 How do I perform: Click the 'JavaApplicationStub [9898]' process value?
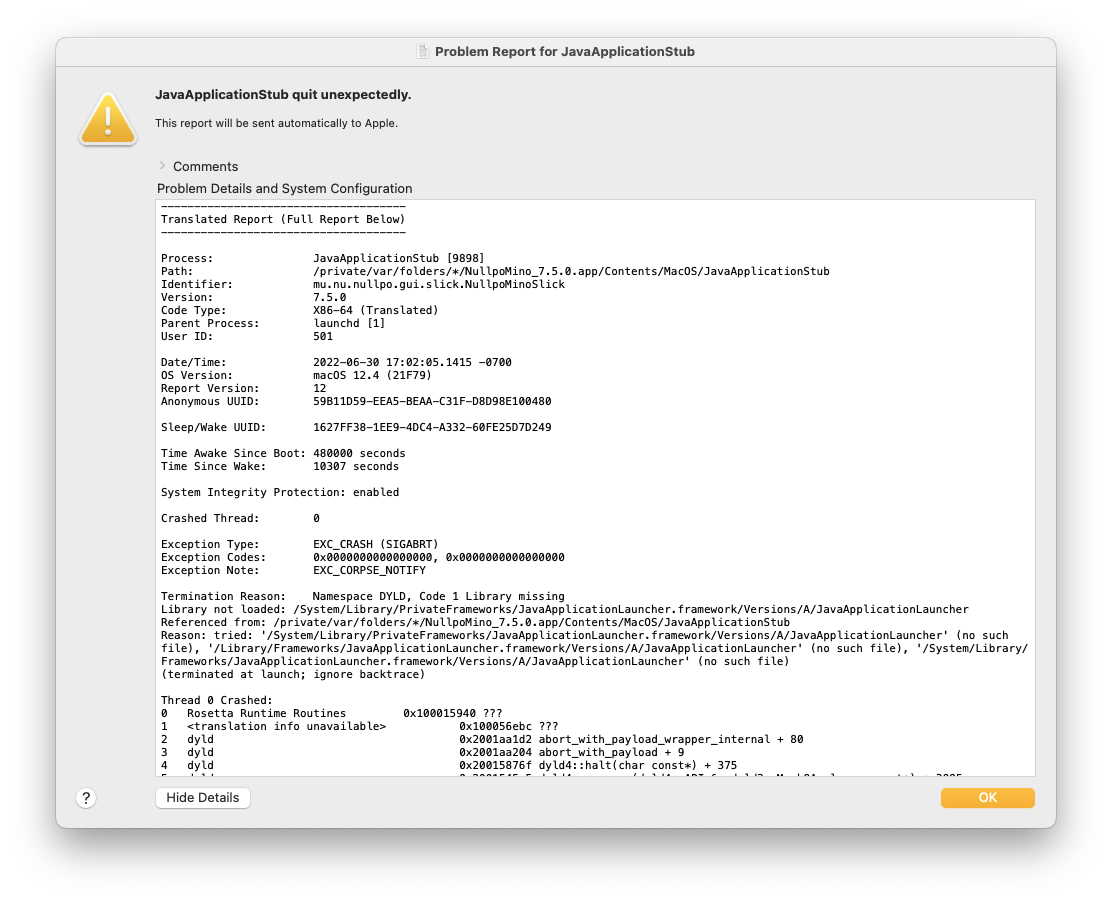399,258
